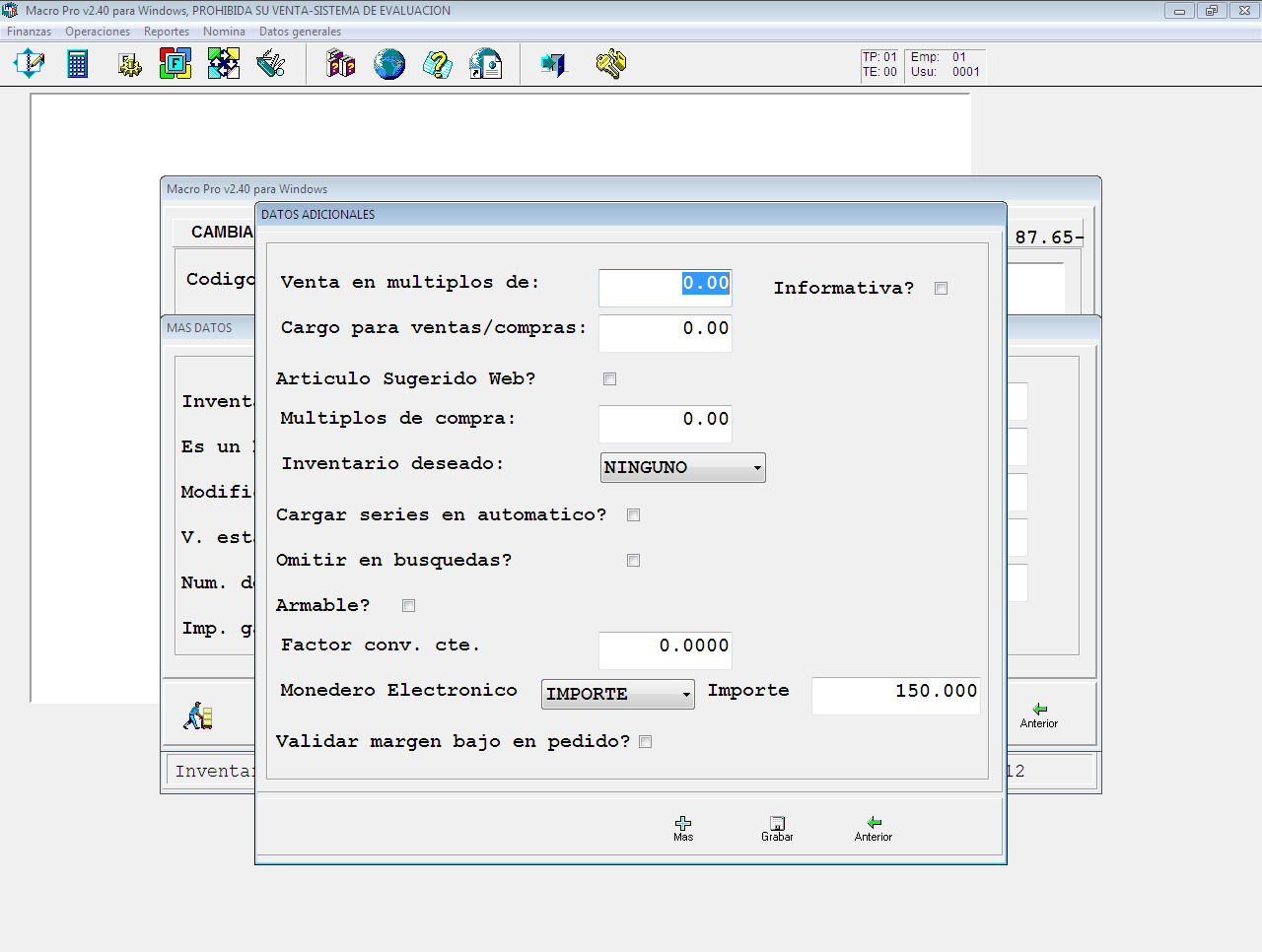Viewport: 1262px width, 952px height.
Task: Enable the Informativa? checkbox
Action: [x=941, y=289]
